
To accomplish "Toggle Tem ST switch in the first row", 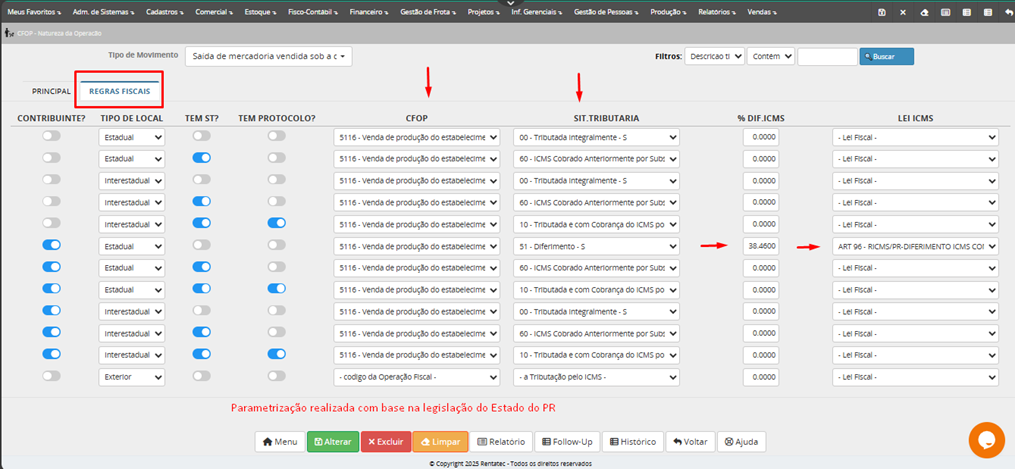I will click(x=201, y=135).
